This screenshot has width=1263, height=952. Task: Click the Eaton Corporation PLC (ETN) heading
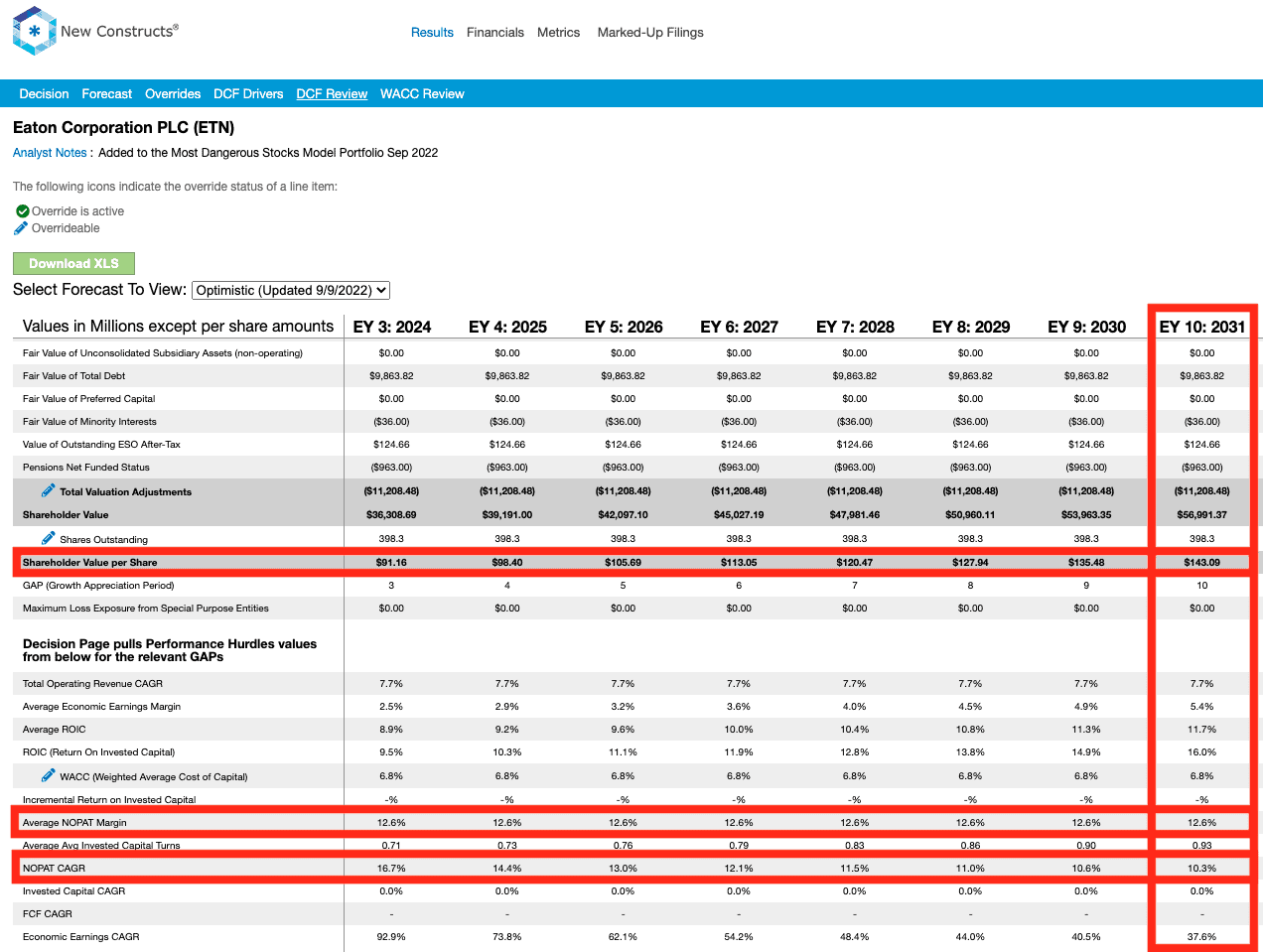pyautogui.click(x=124, y=128)
